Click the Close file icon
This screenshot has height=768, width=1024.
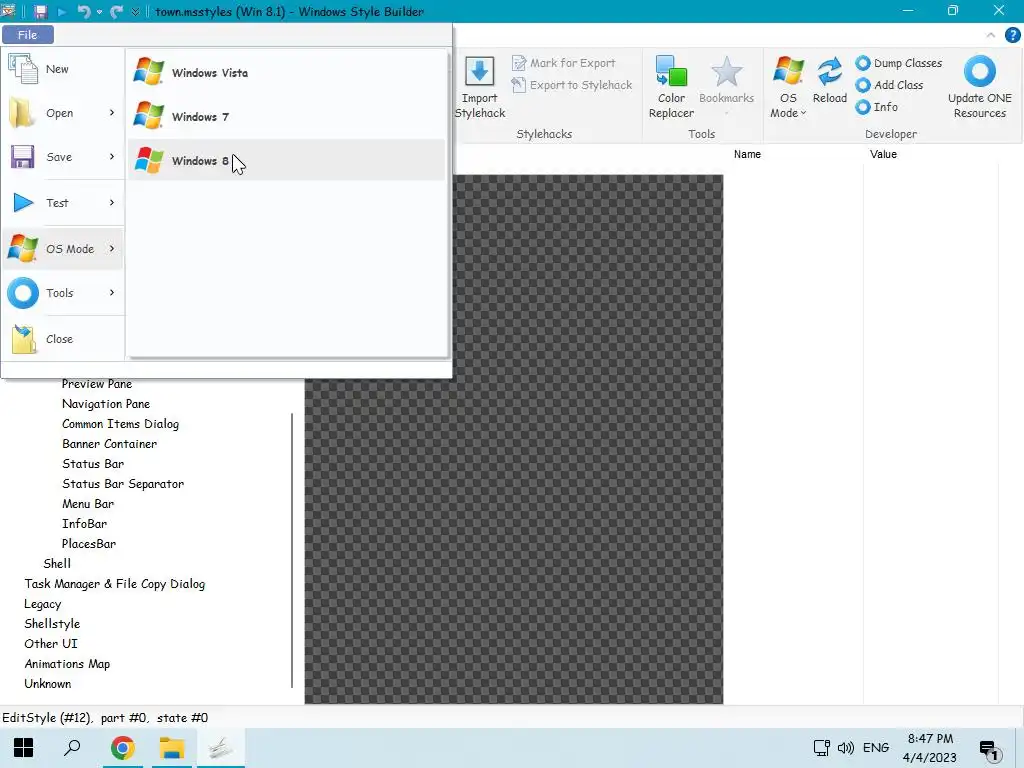pyautogui.click(x=24, y=339)
